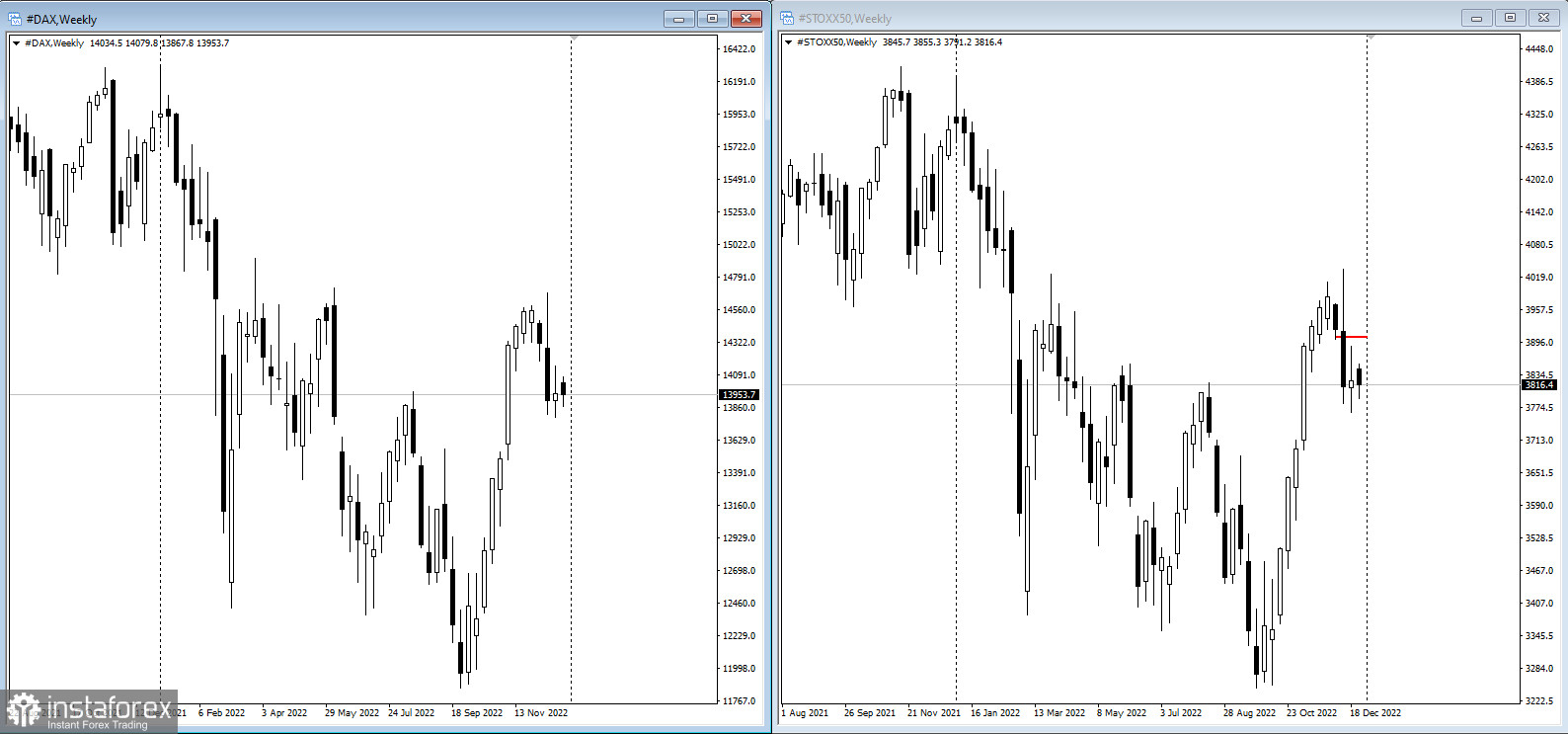Click the #DAX,Weekly title bar text
The image size is (1568, 734).
61,20
